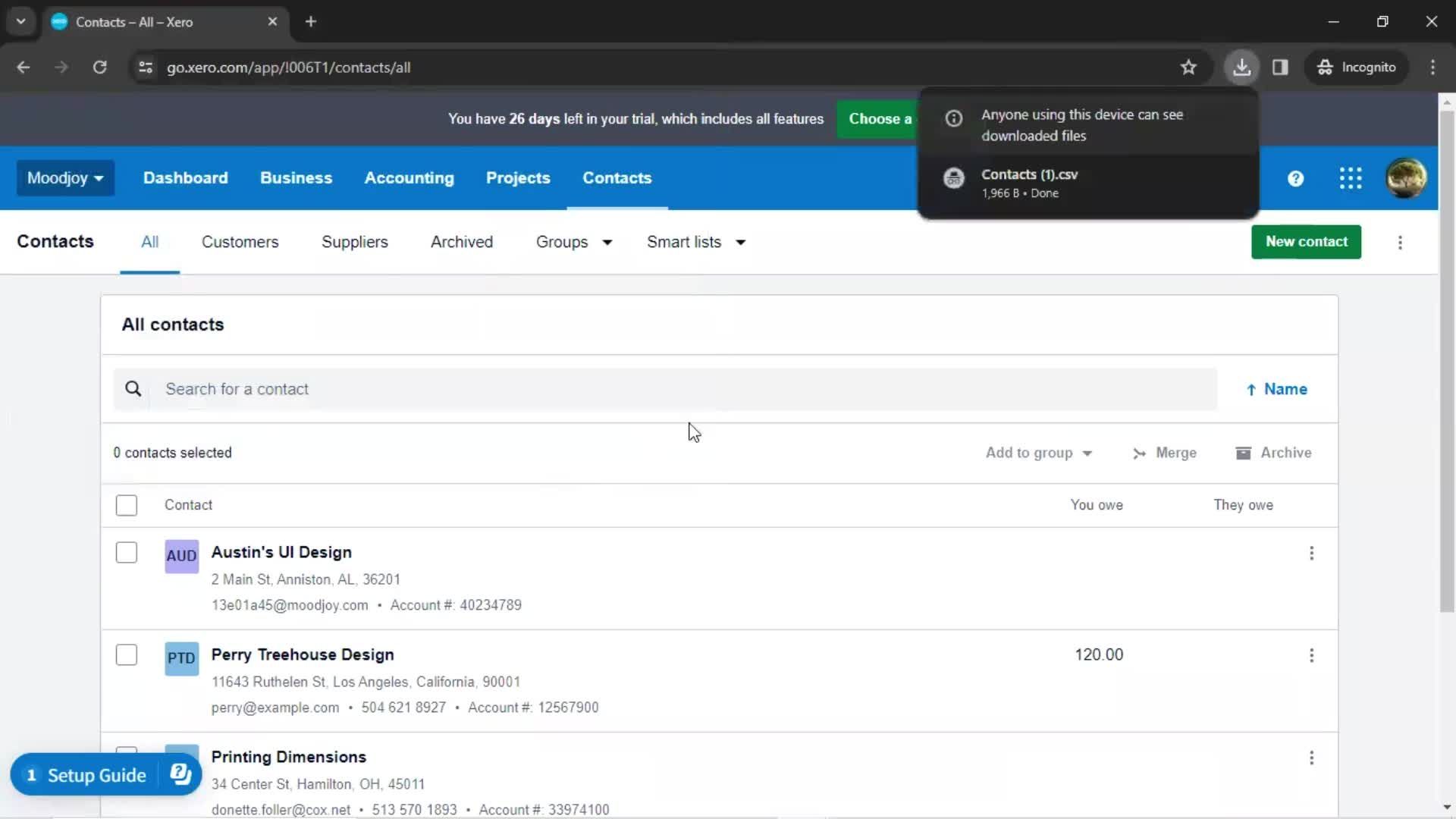Expand the Groups dropdown

pos(573,243)
